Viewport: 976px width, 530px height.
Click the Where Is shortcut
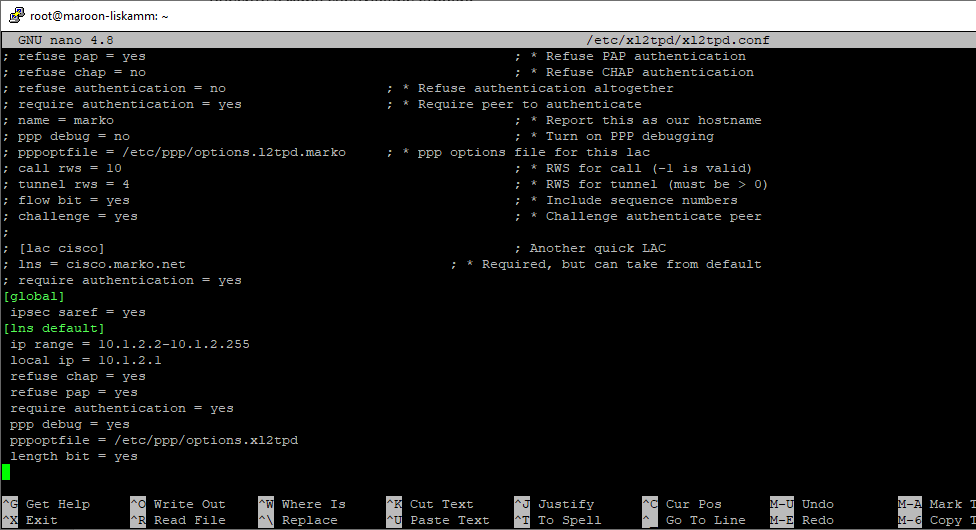click(302, 504)
